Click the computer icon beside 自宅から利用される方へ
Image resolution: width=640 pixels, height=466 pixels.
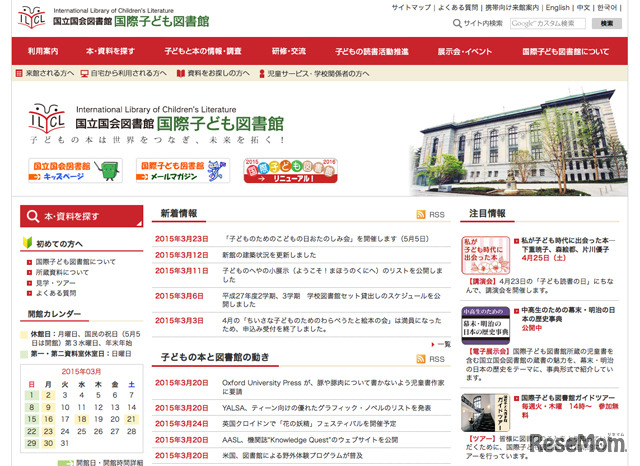tap(84, 73)
